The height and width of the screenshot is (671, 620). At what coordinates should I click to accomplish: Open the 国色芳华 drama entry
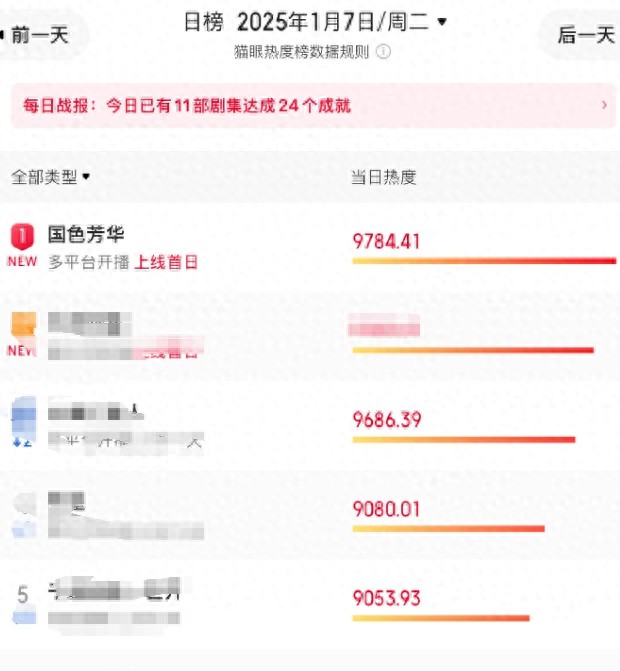click(86, 236)
